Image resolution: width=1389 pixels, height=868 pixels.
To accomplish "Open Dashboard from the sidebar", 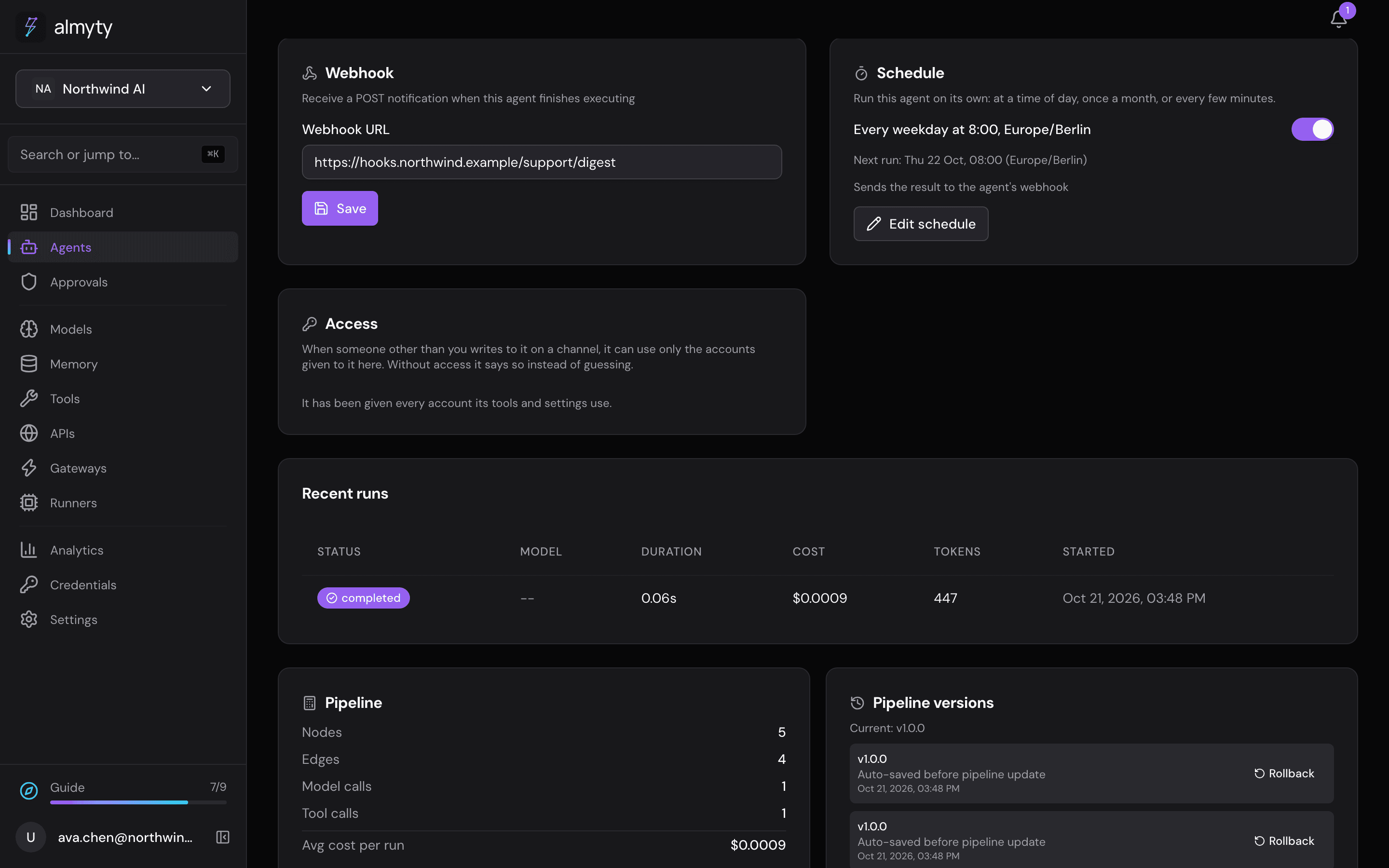I will 123,212.
